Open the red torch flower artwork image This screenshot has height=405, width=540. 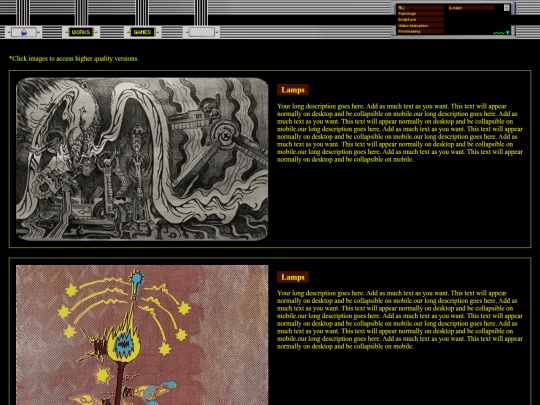tap(142, 335)
